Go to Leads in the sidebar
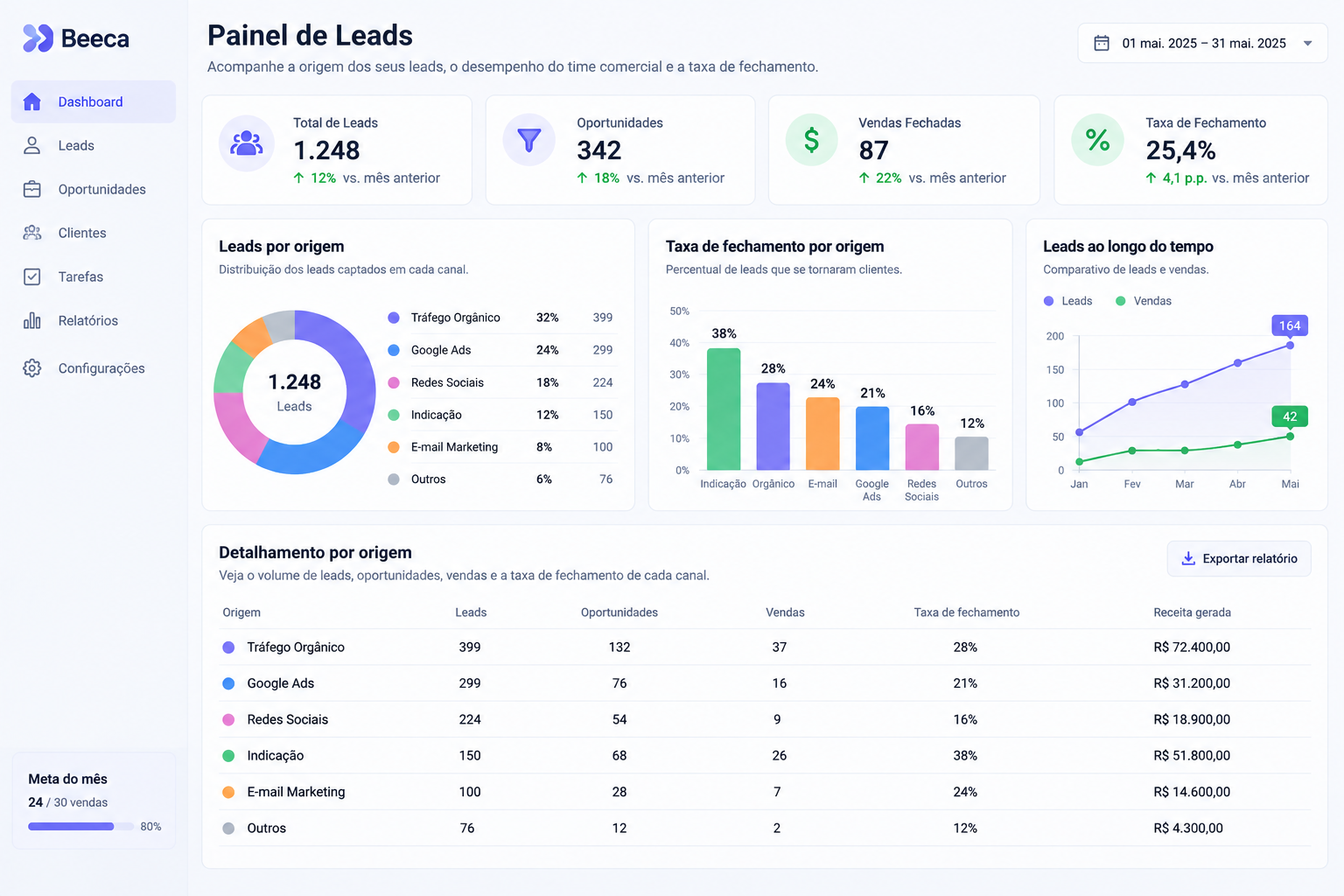Viewport: 1344px width, 896px height. point(94,145)
